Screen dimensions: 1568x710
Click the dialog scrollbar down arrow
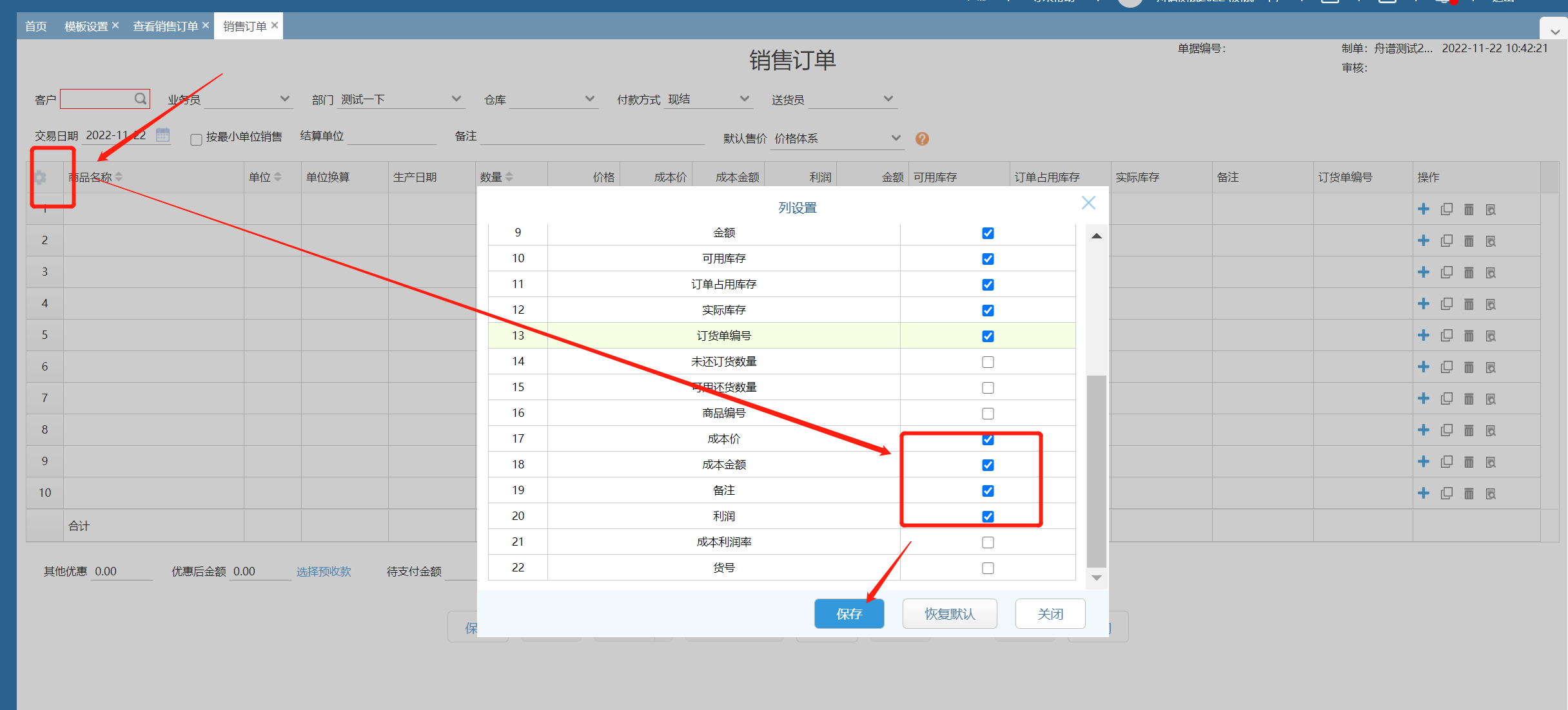(x=1096, y=578)
